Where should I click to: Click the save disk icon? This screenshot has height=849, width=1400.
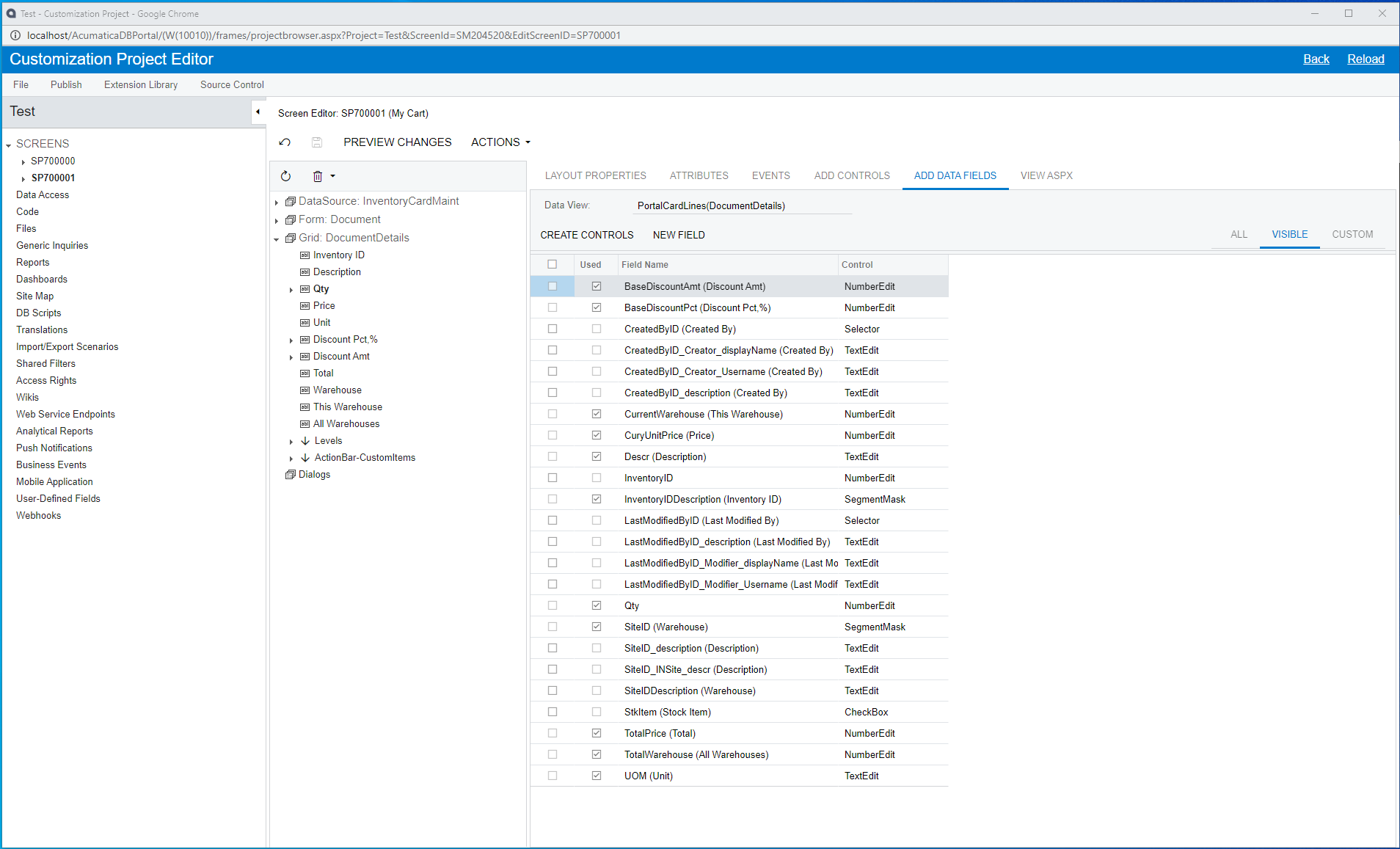[x=317, y=142]
